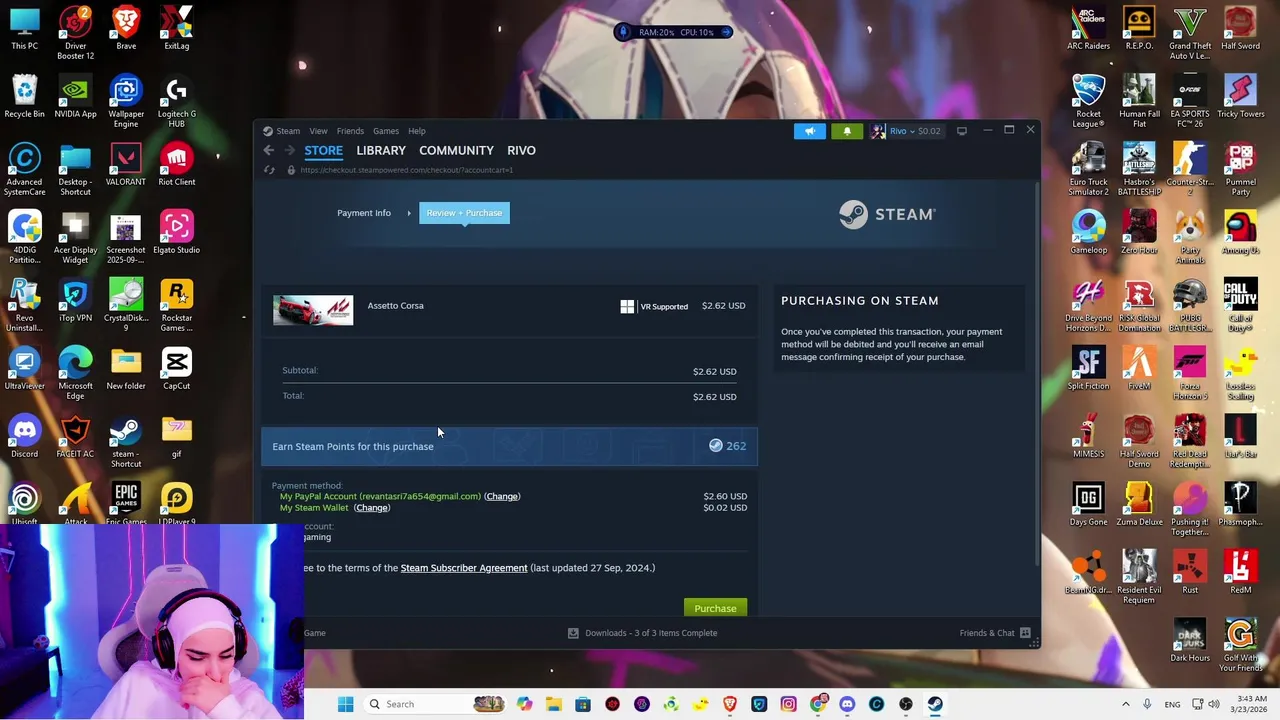The height and width of the screenshot is (720, 1280).
Task: Click the RAM and CPU monitor widget
Action: 676,32
